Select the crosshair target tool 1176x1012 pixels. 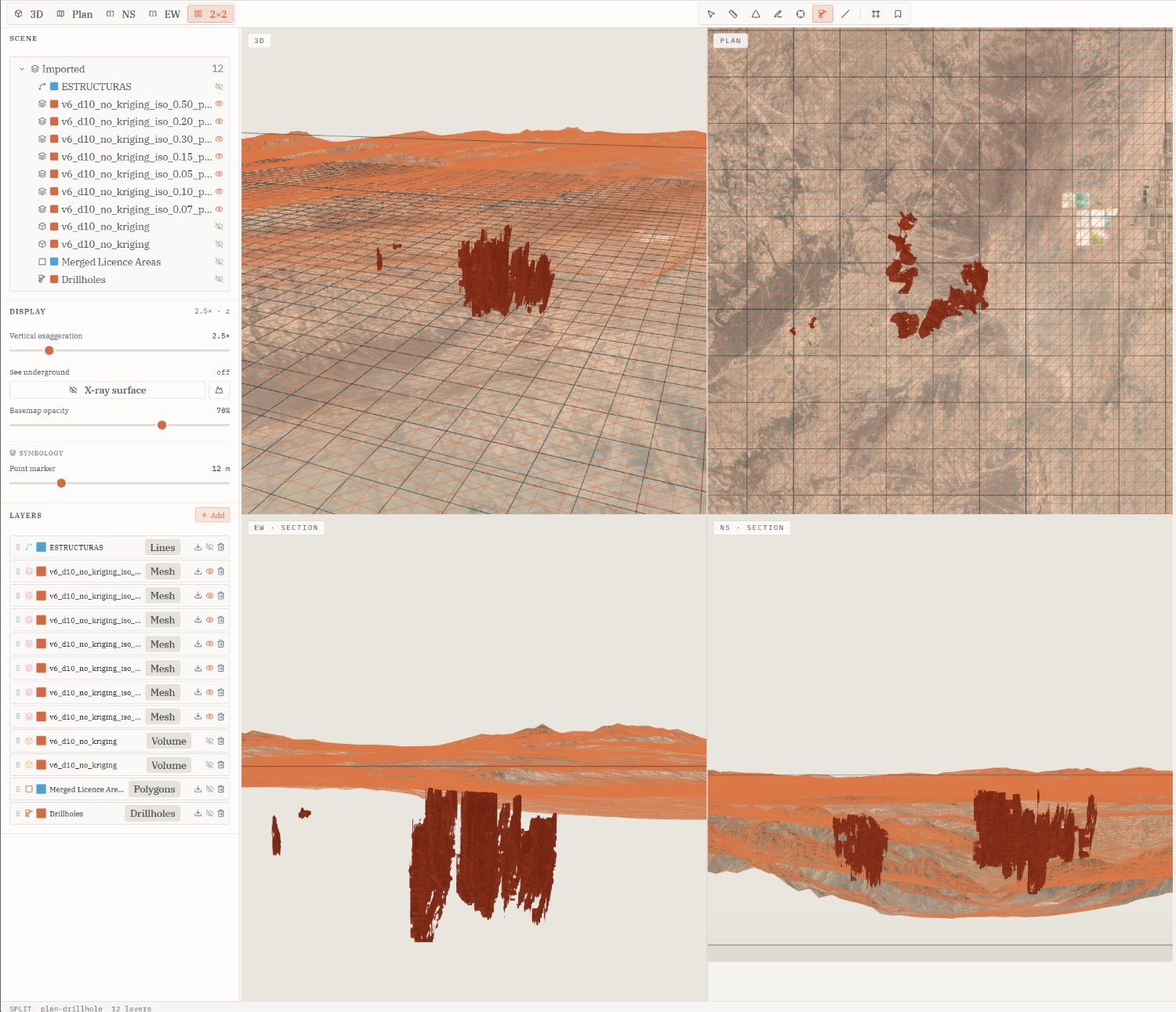point(800,14)
